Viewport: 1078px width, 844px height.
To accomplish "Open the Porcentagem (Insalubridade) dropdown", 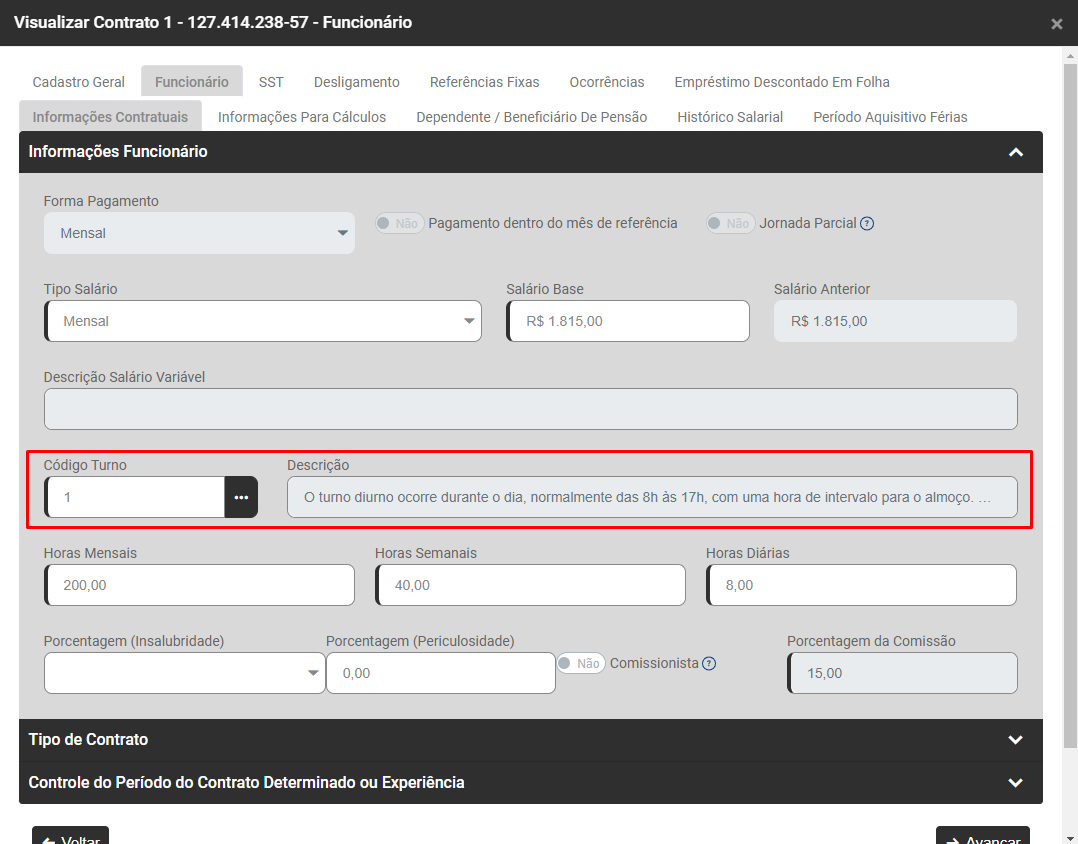I will click(x=184, y=673).
